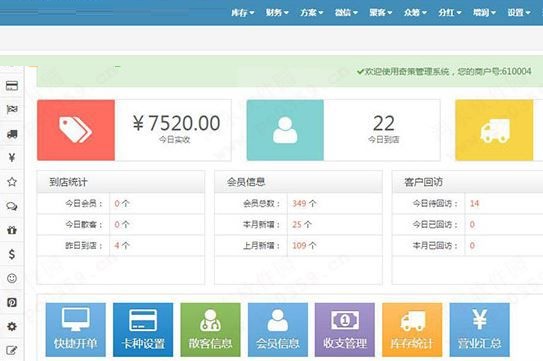Select the gift box sidebar icon
The width and height of the screenshot is (543, 361).
tap(12, 230)
